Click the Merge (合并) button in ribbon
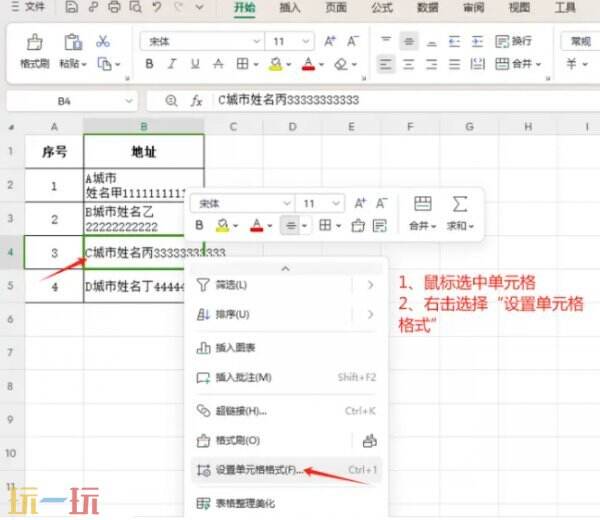 pyautogui.click(x=518, y=64)
